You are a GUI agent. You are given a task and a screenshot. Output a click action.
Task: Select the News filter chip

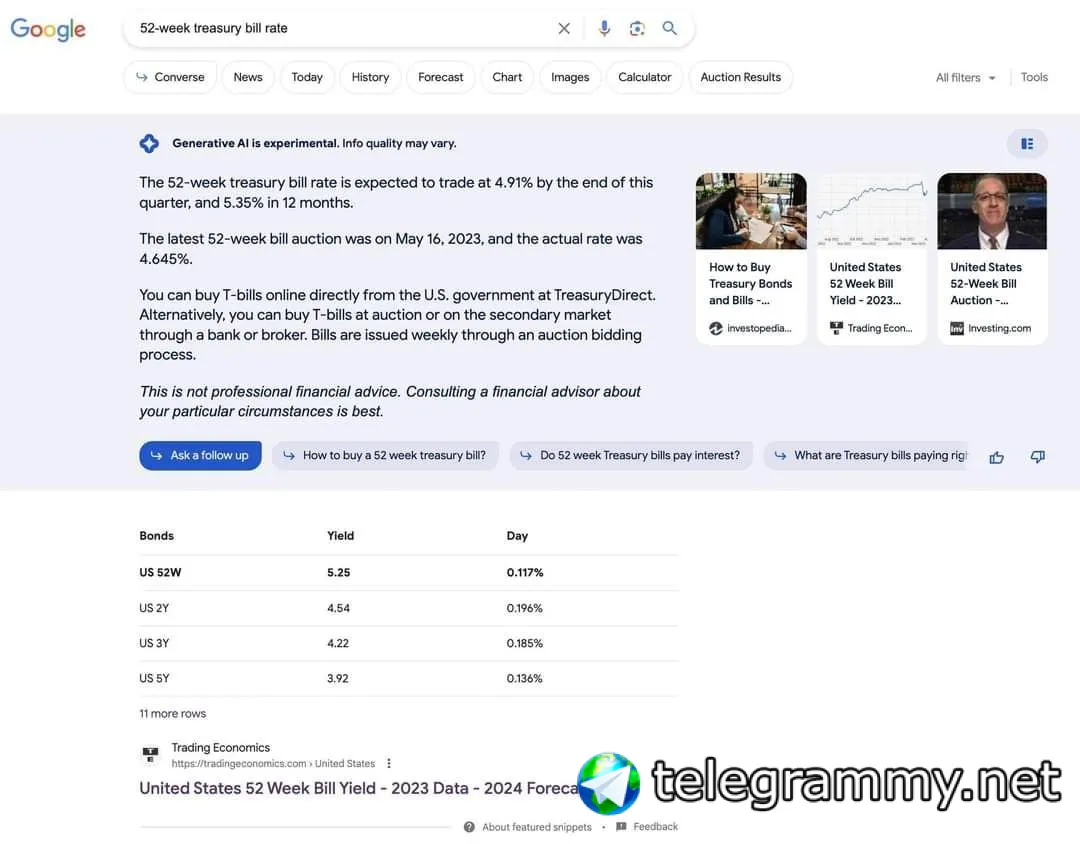click(x=248, y=77)
